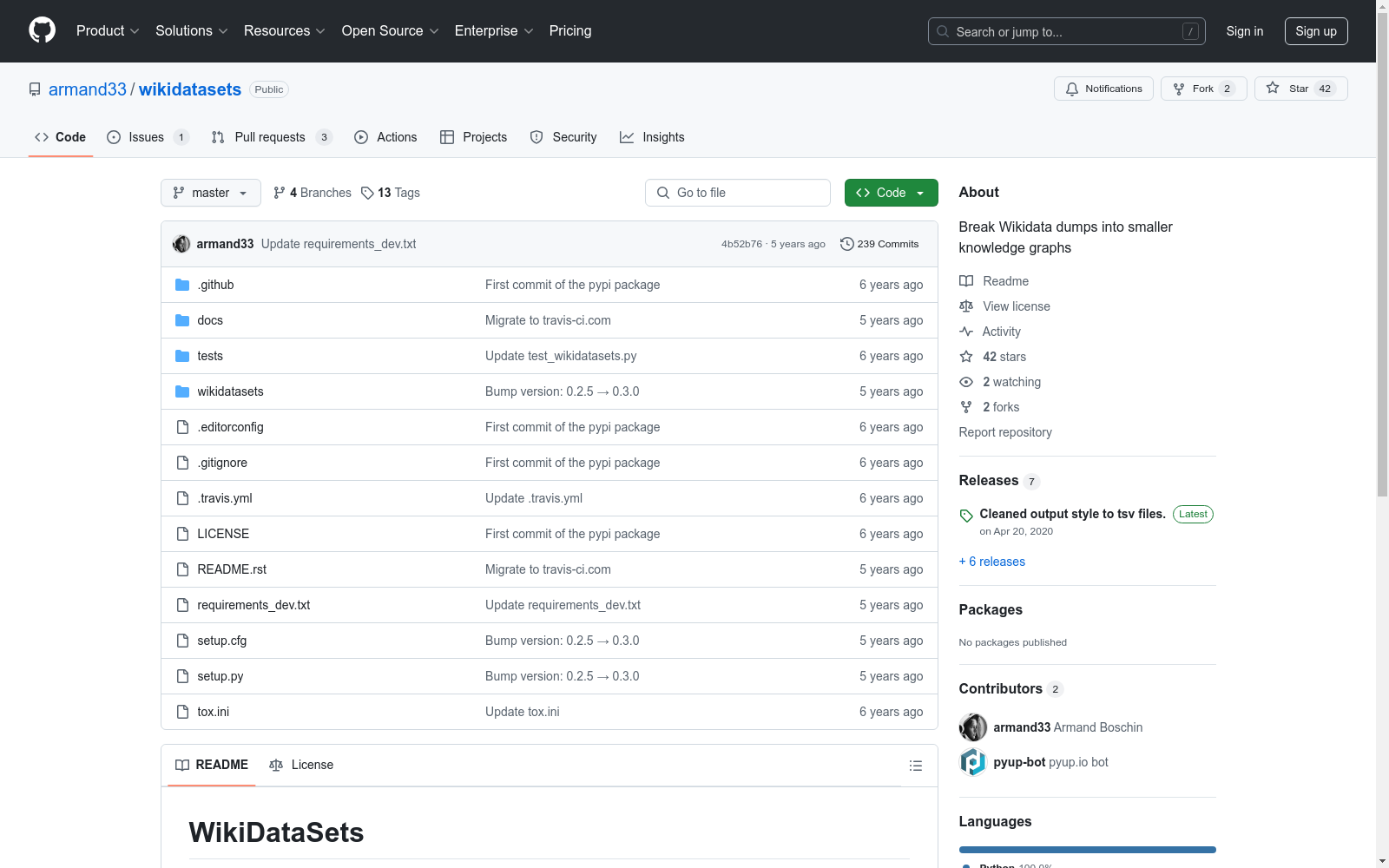
Task: Go to Pricing page
Action: [x=570, y=31]
